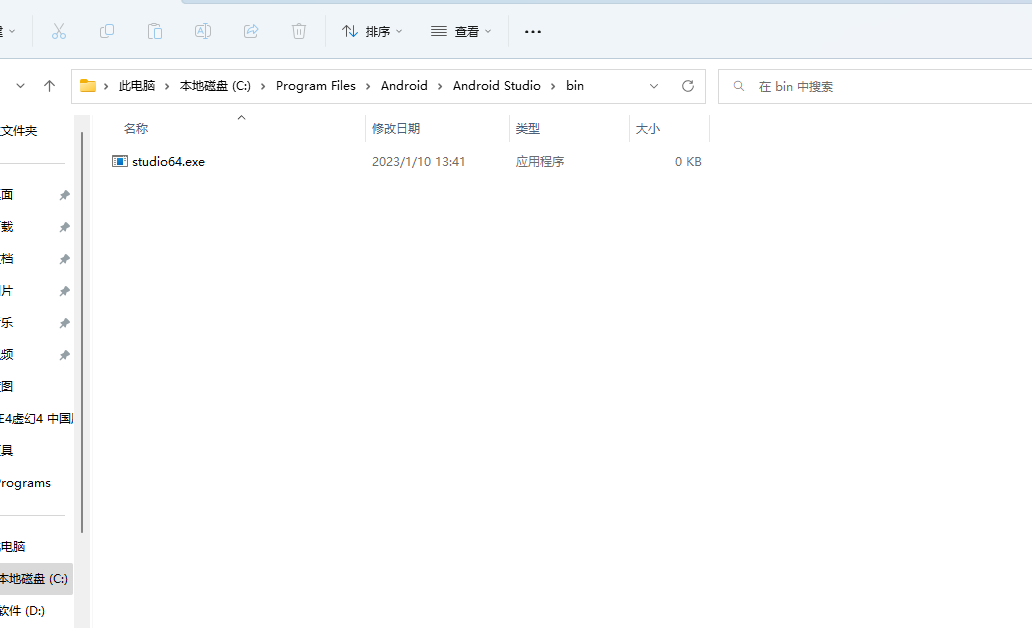Navigate to 此电脑 in the breadcrumb
1032x628 pixels.
[x=137, y=86]
